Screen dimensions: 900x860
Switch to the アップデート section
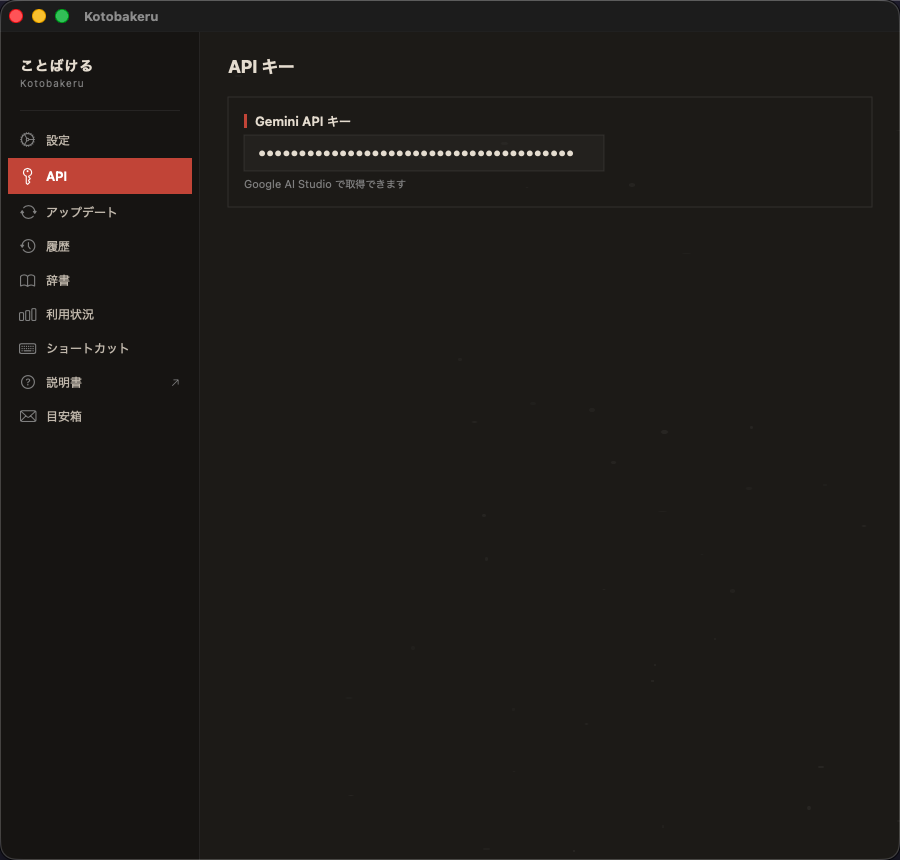click(x=81, y=212)
